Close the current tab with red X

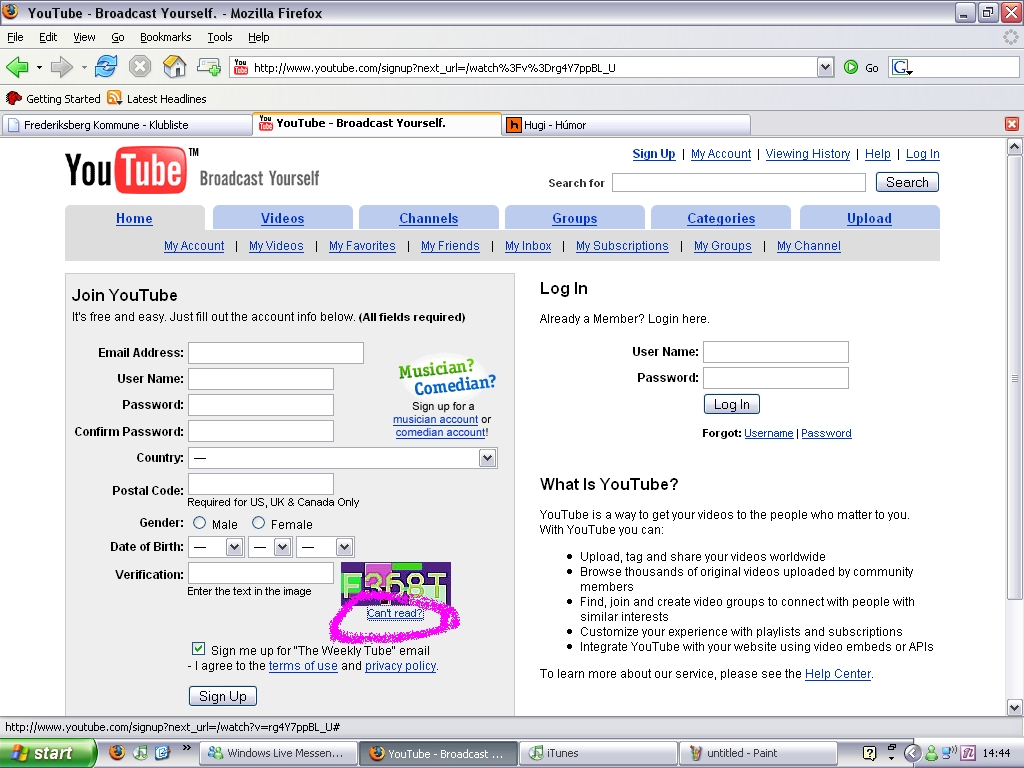[1012, 124]
